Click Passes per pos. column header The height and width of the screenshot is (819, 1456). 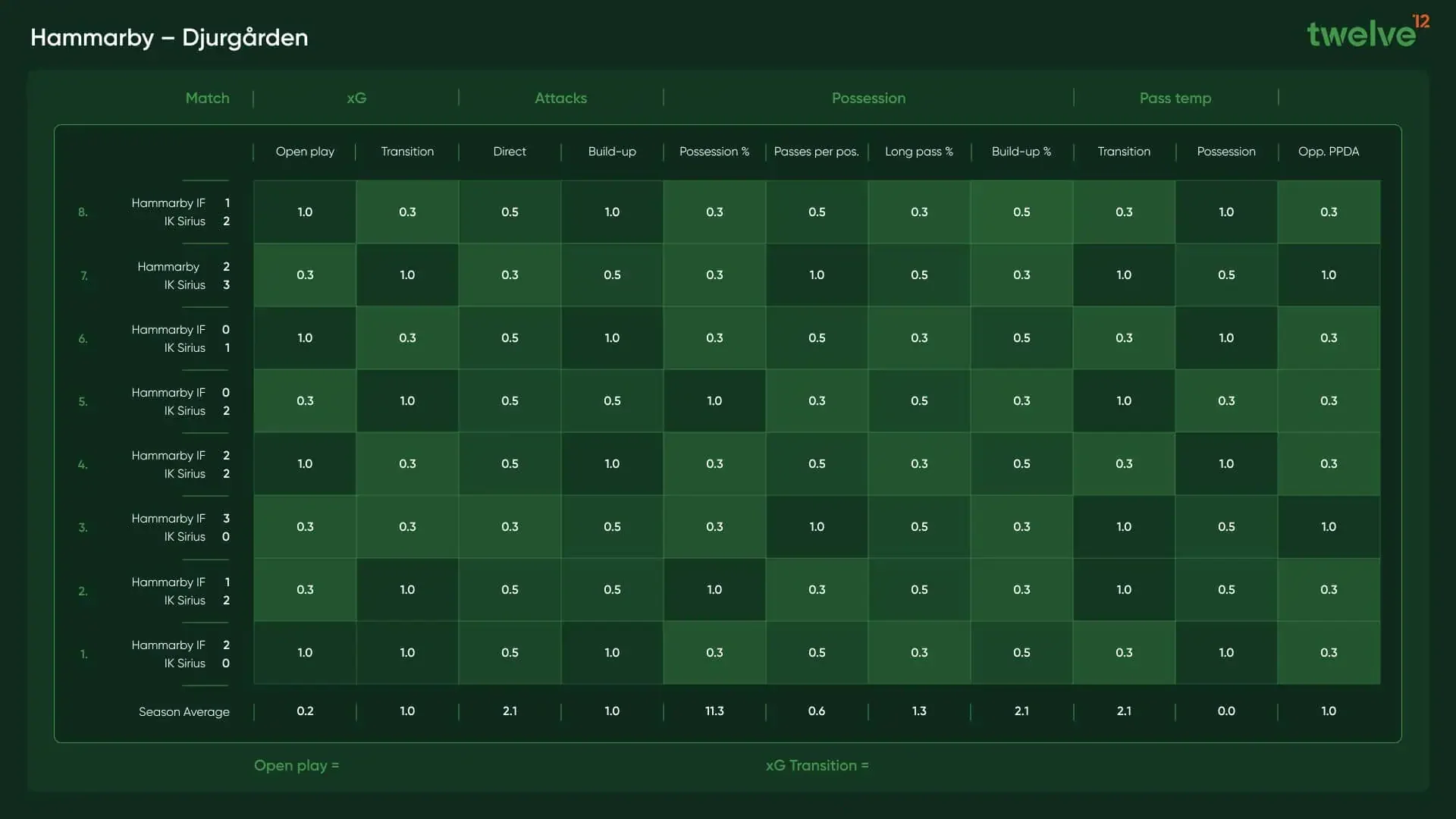816,152
